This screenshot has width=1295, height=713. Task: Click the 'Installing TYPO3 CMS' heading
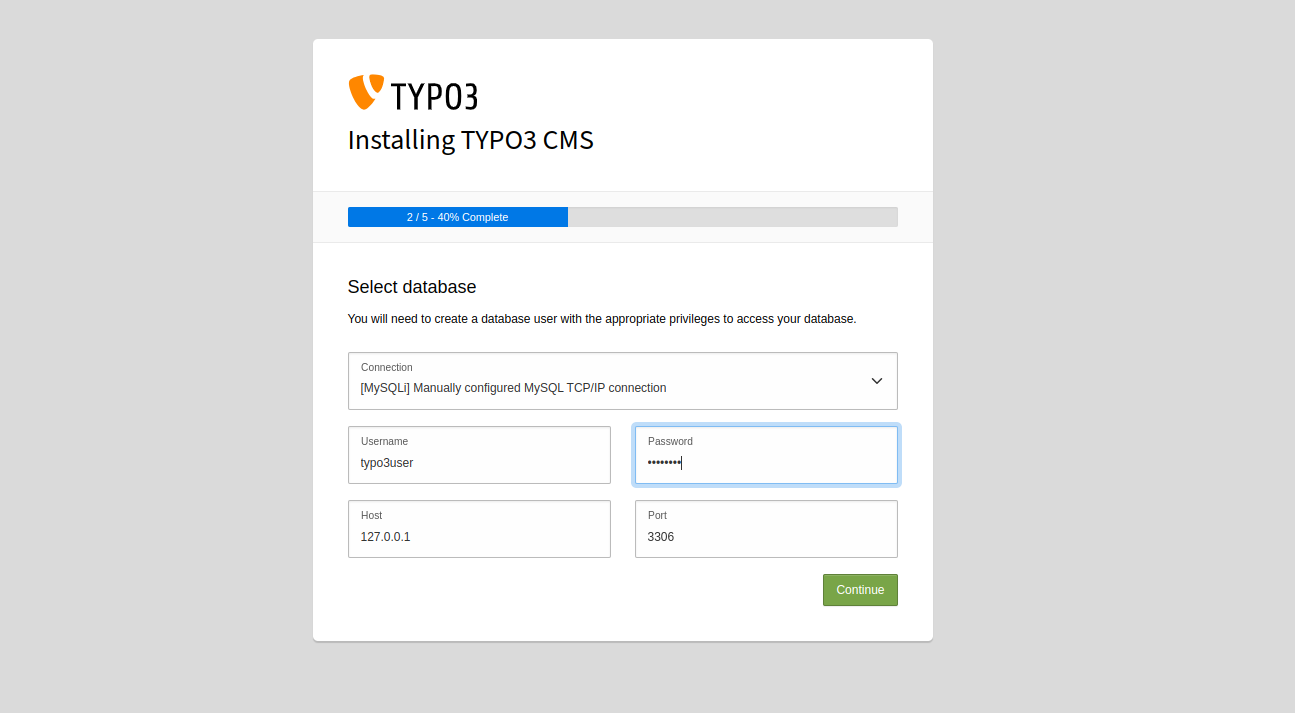pyautogui.click(x=471, y=140)
